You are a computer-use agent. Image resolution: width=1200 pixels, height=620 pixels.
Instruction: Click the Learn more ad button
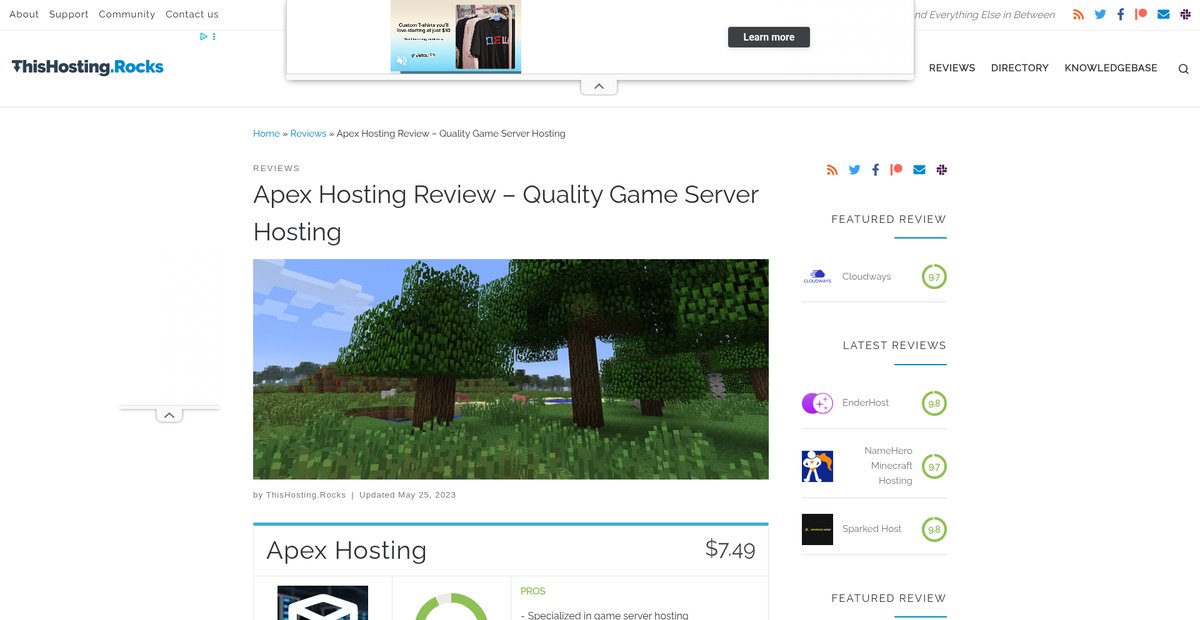point(769,37)
